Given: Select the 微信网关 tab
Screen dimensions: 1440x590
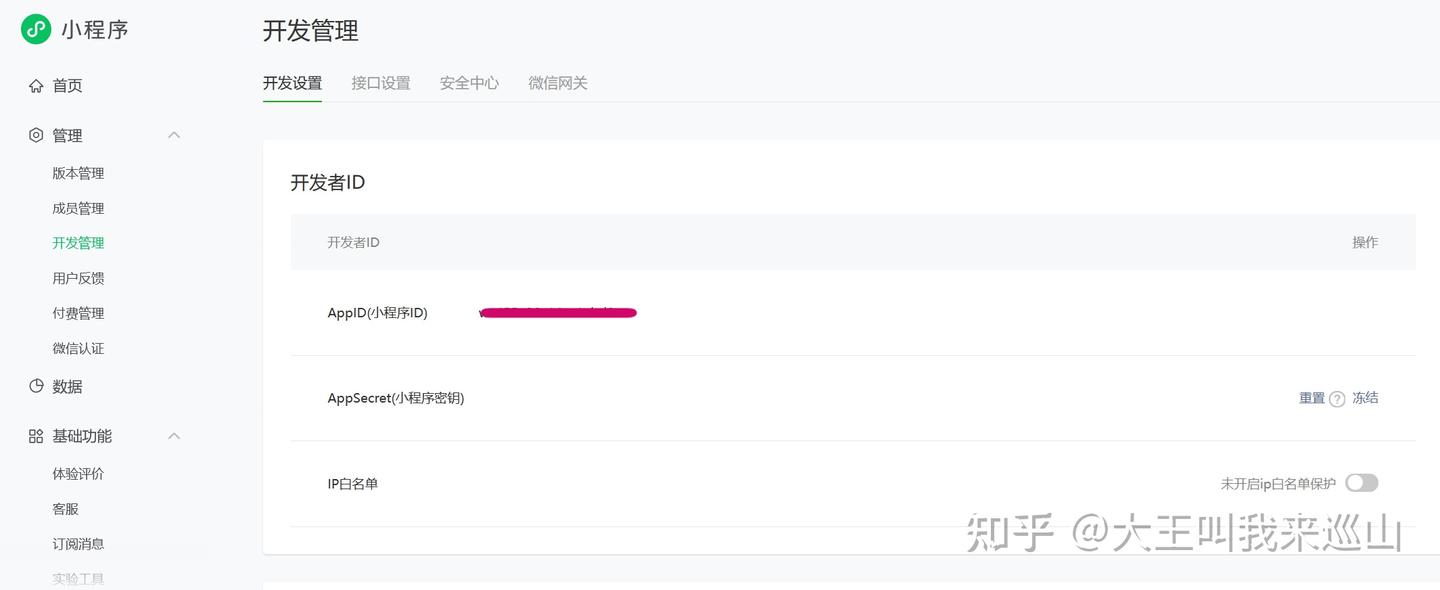Looking at the screenshot, I should tap(558, 83).
